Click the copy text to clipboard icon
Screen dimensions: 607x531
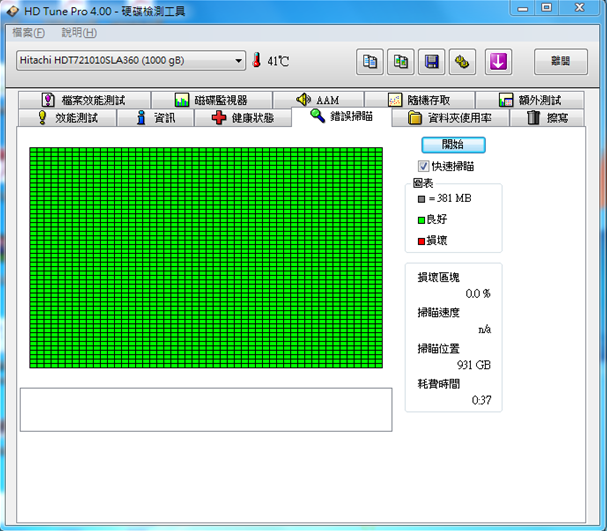pos(370,62)
